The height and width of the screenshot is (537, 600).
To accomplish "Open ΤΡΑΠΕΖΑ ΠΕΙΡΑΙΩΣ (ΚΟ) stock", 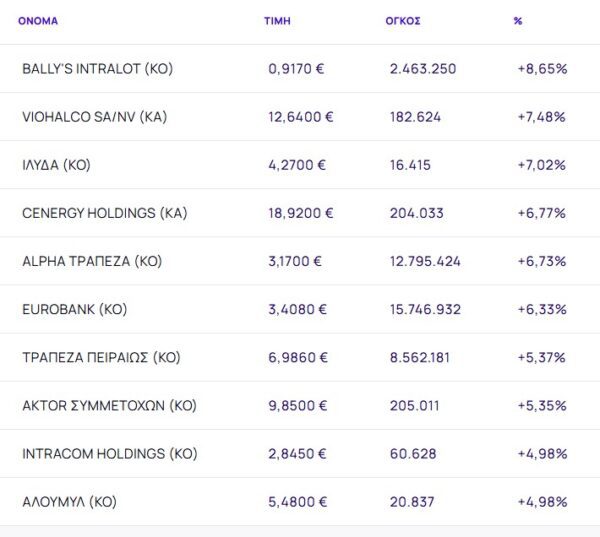I will pos(101,357).
